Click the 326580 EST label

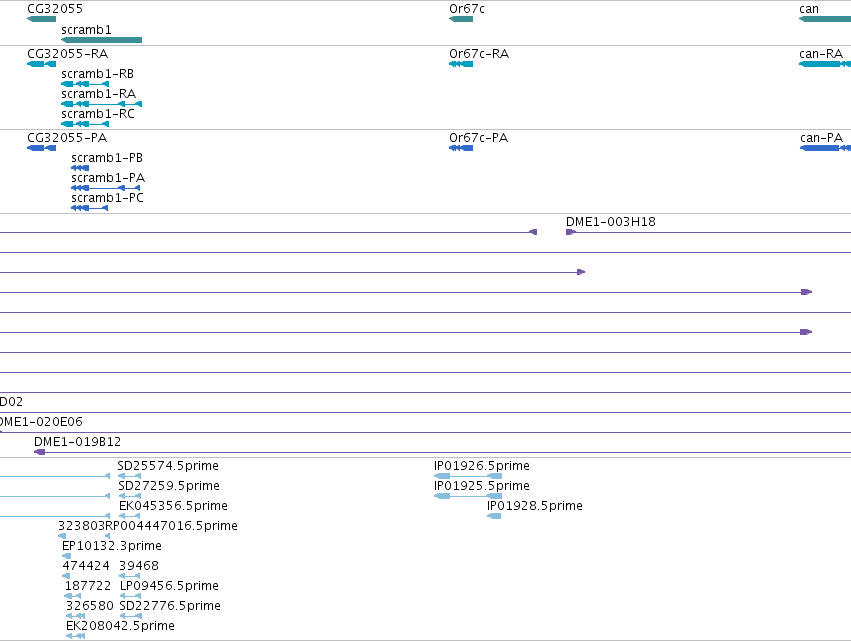pyautogui.click(x=90, y=606)
